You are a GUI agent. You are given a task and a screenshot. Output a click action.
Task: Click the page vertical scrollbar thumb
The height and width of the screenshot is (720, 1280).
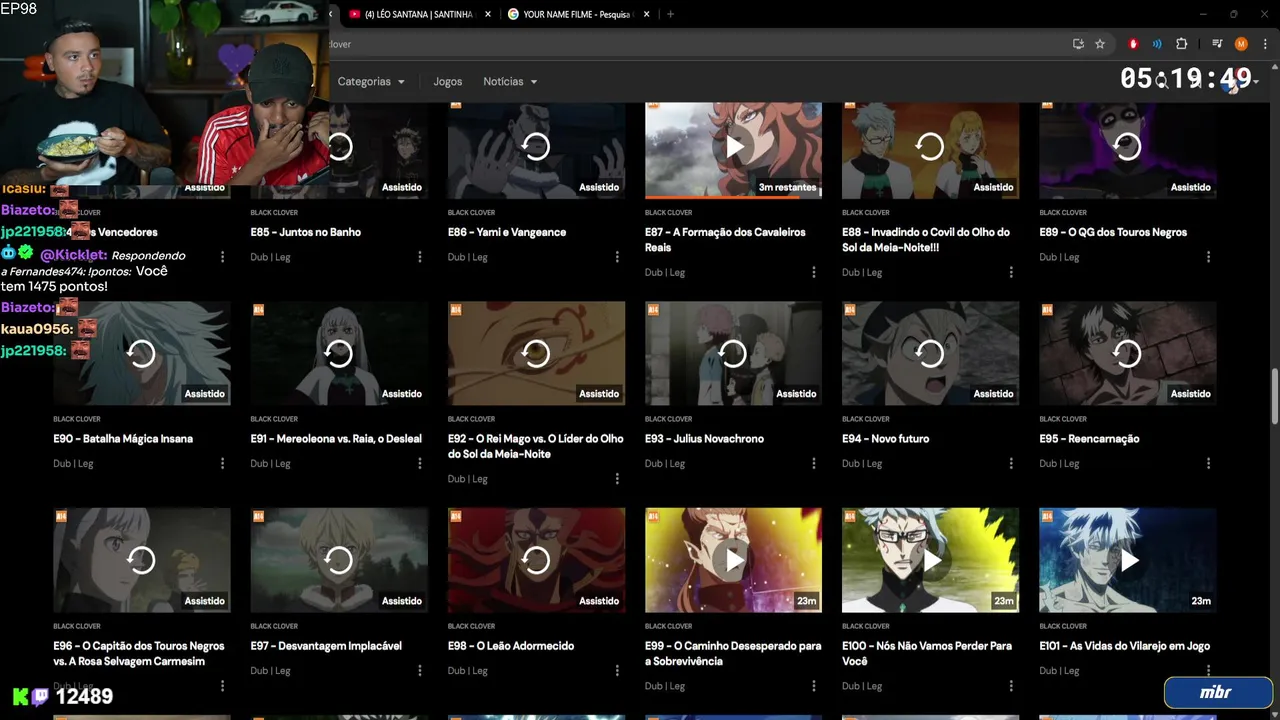[x=1274, y=397]
